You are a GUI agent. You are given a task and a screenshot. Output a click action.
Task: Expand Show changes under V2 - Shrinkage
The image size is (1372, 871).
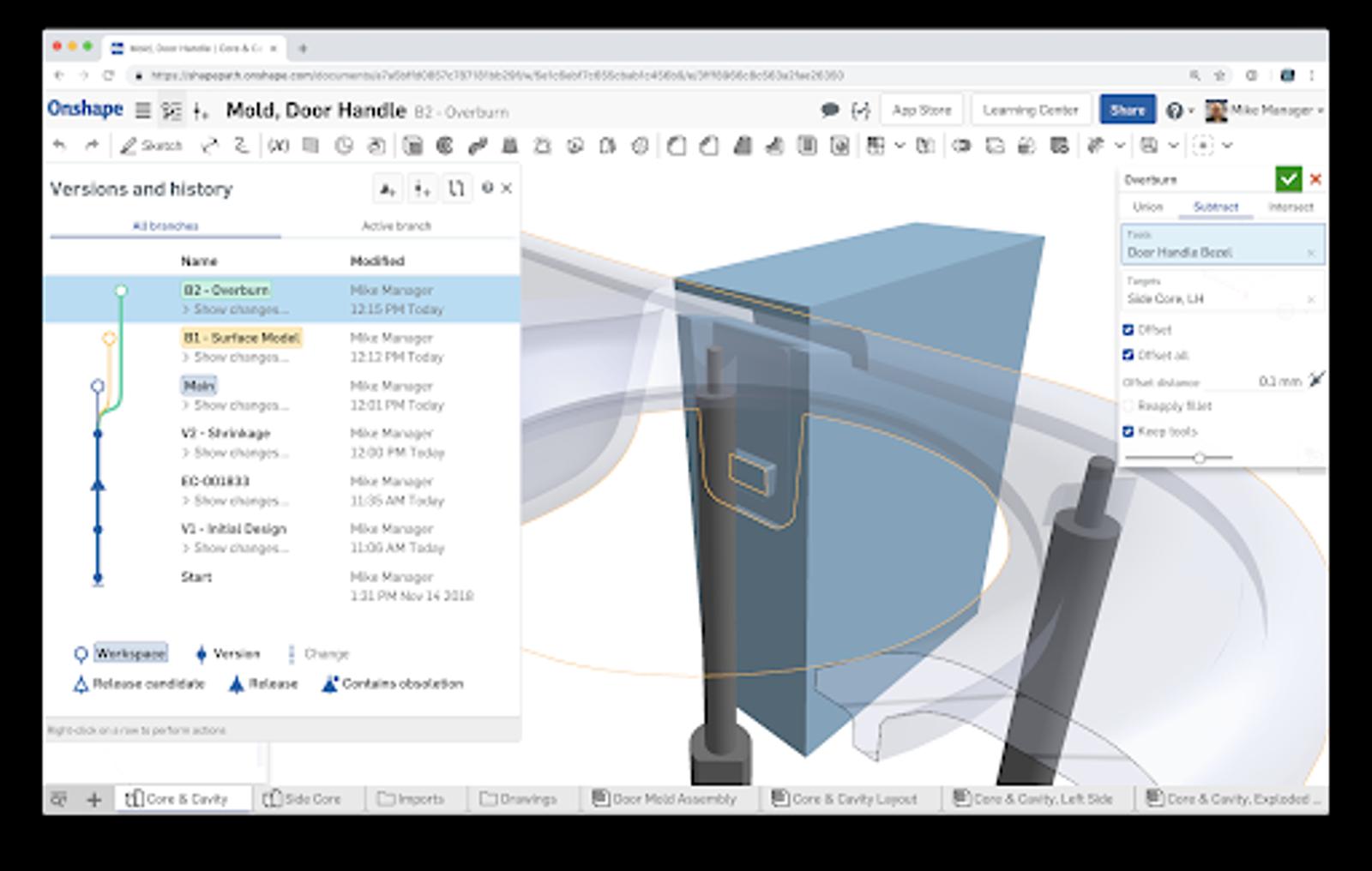pos(235,453)
